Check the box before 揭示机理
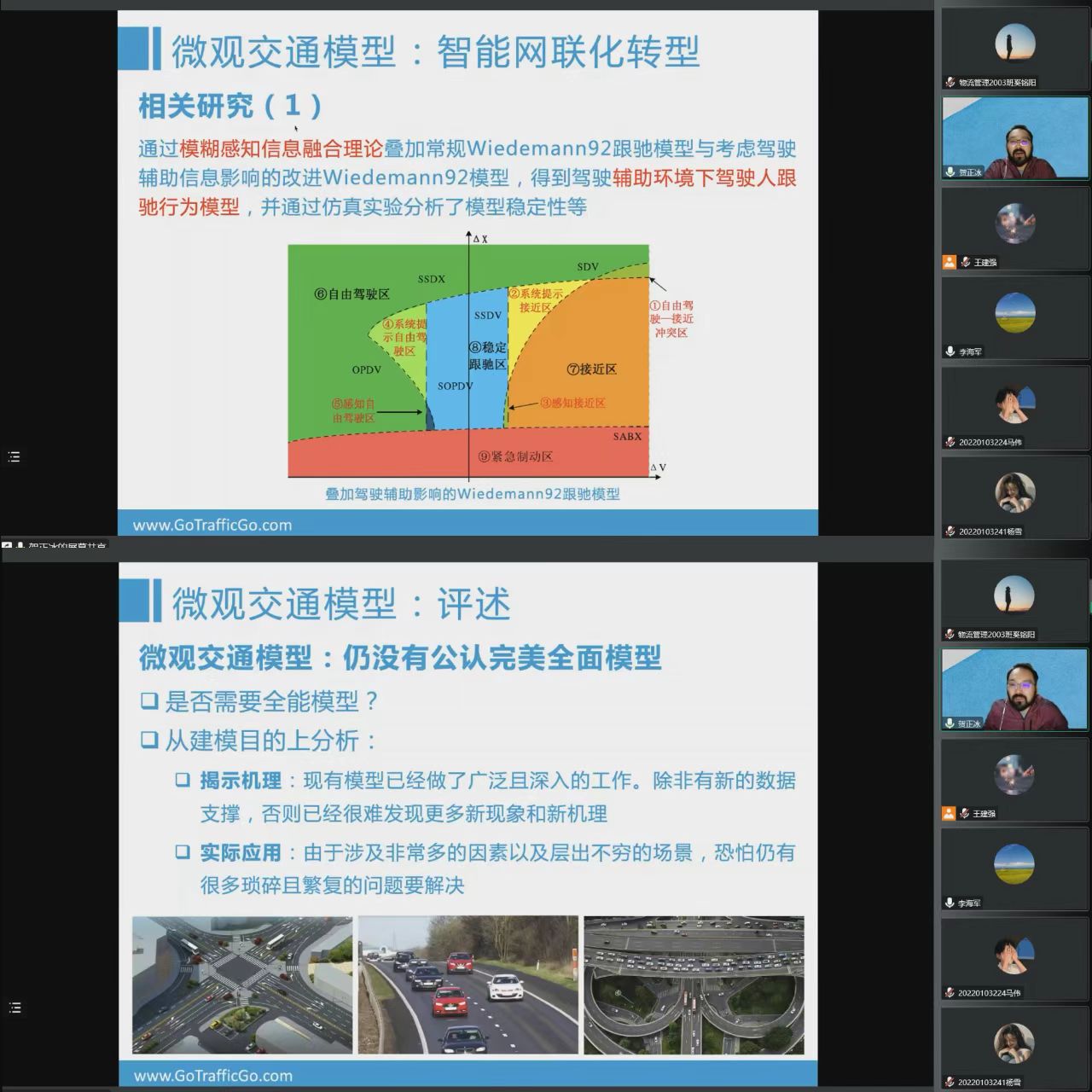1092x1092 pixels. coord(183,780)
